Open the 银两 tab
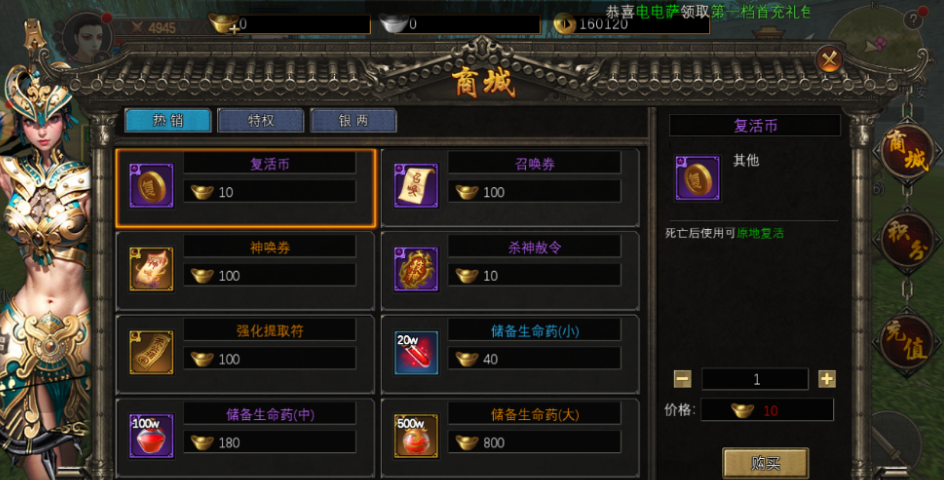Screen dimensions: 944x480 pos(353,120)
